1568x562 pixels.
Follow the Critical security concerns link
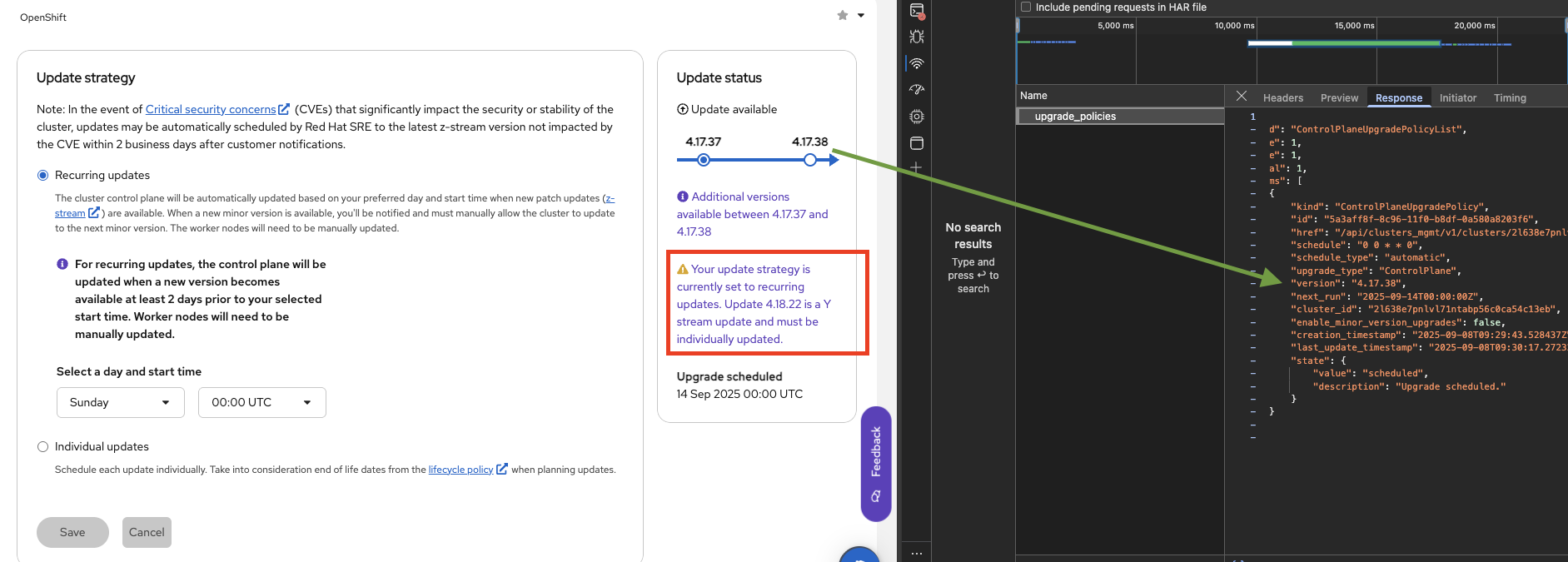coord(211,109)
